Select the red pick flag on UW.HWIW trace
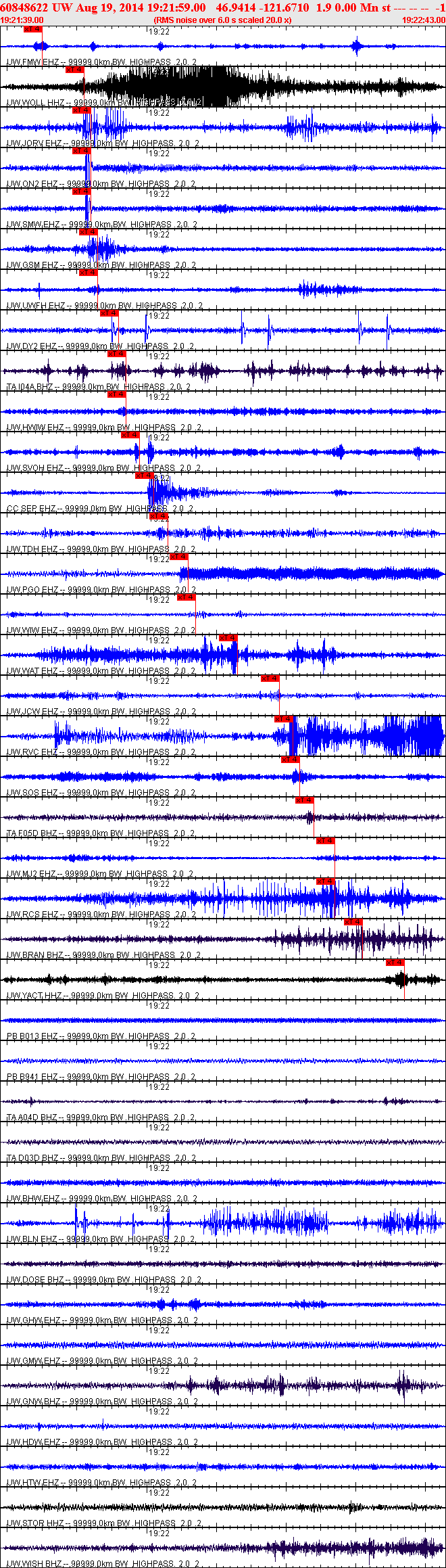 tap(117, 394)
